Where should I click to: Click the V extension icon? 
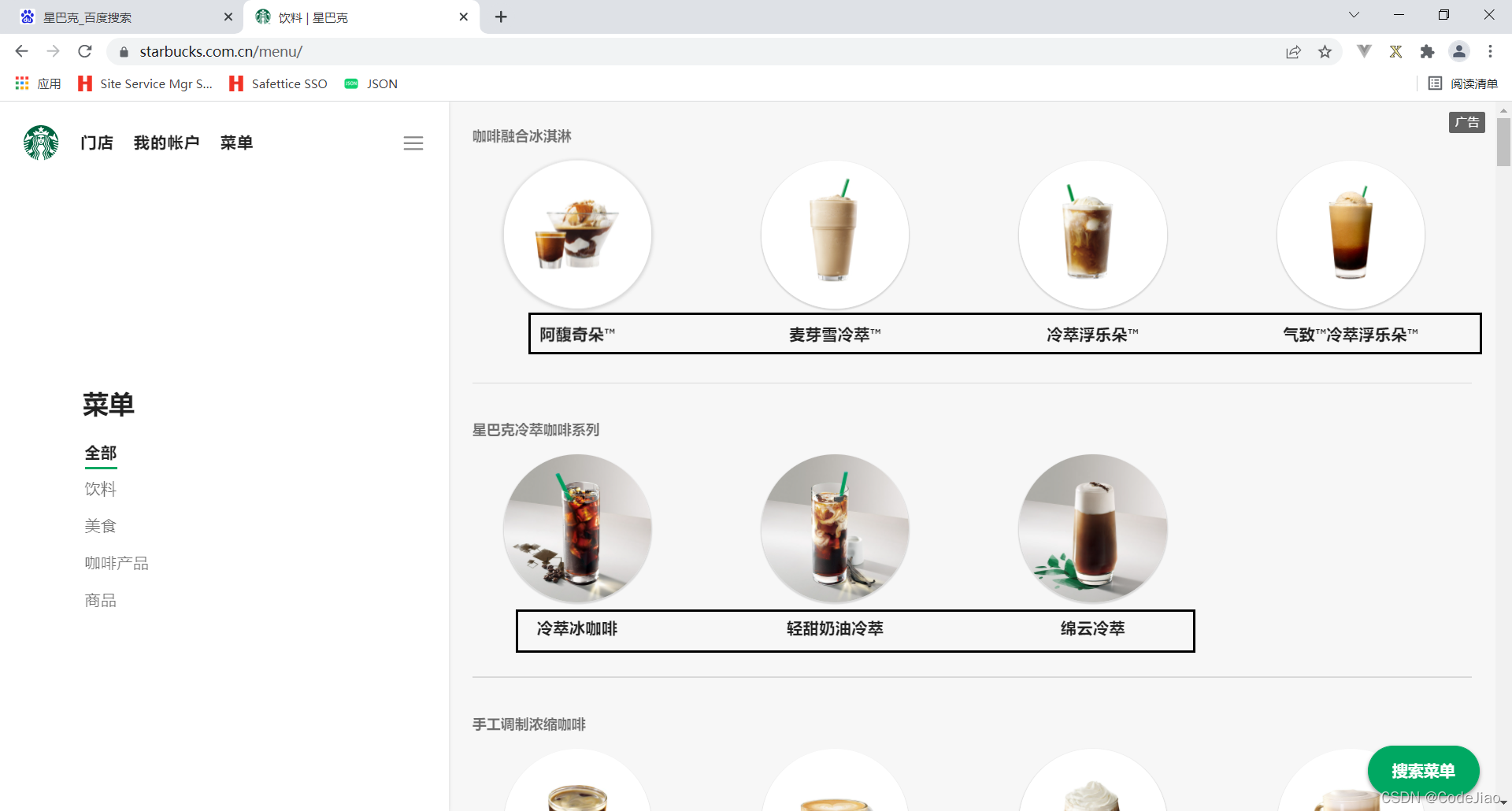(x=1364, y=51)
